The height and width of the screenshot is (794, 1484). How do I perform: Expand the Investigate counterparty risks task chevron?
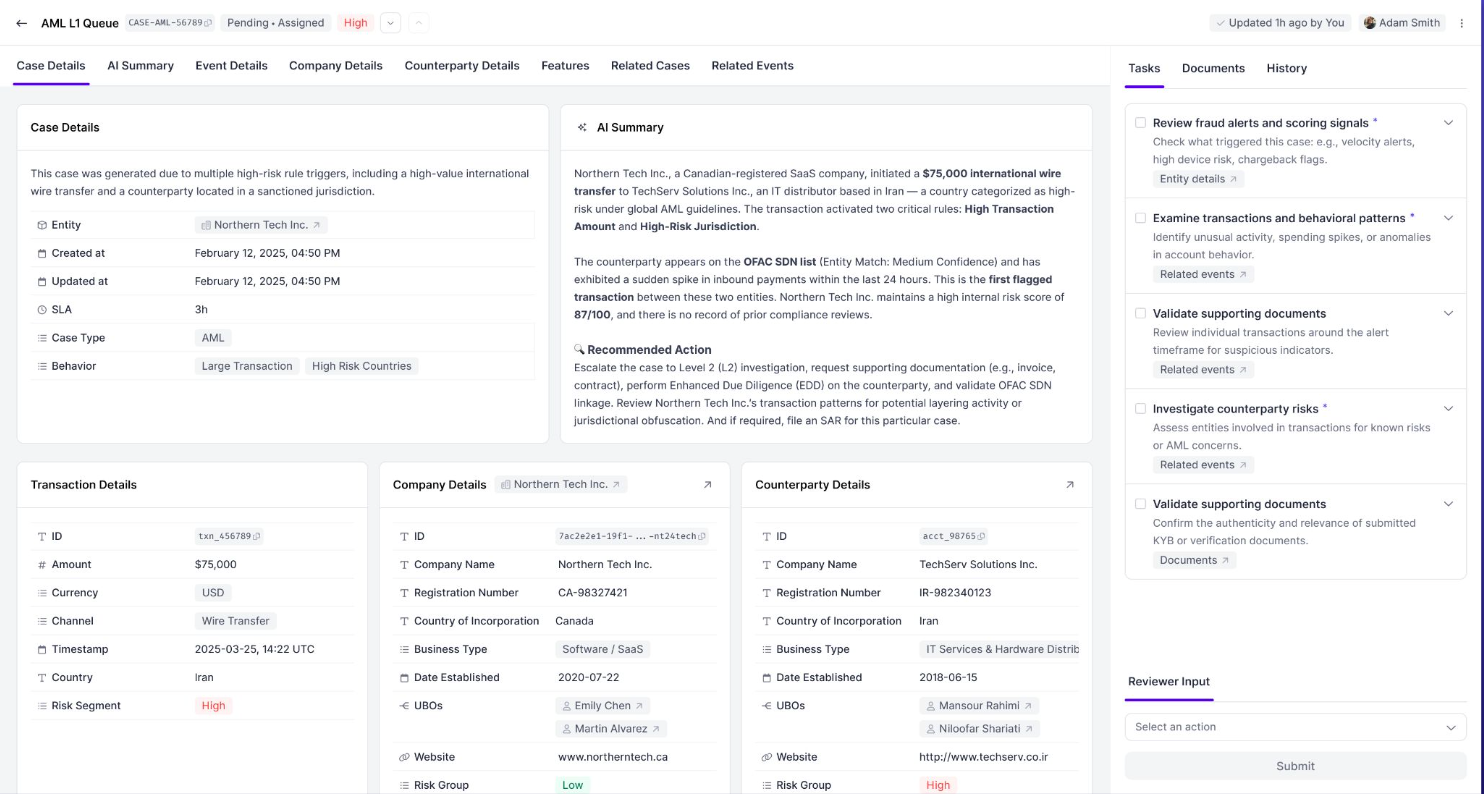(1448, 408)
